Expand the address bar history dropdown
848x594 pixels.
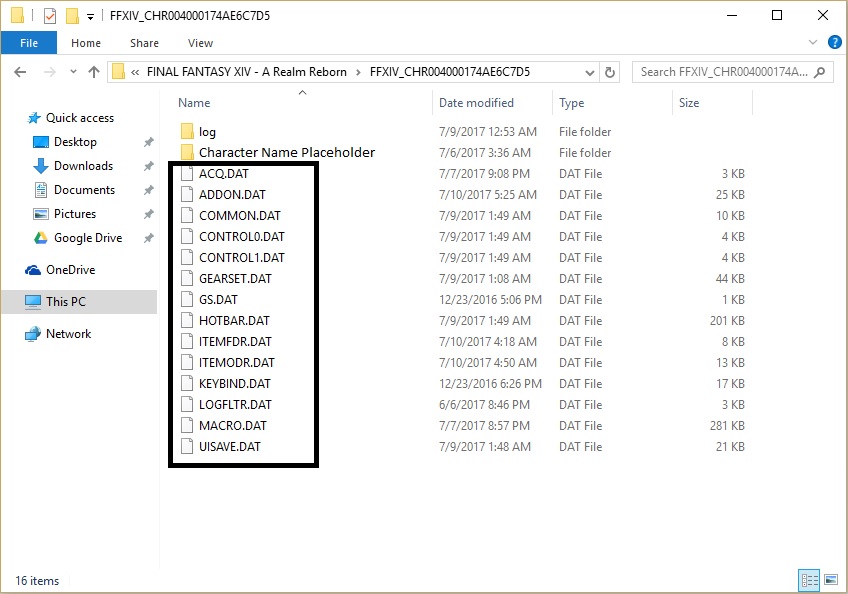click(589, 72)
